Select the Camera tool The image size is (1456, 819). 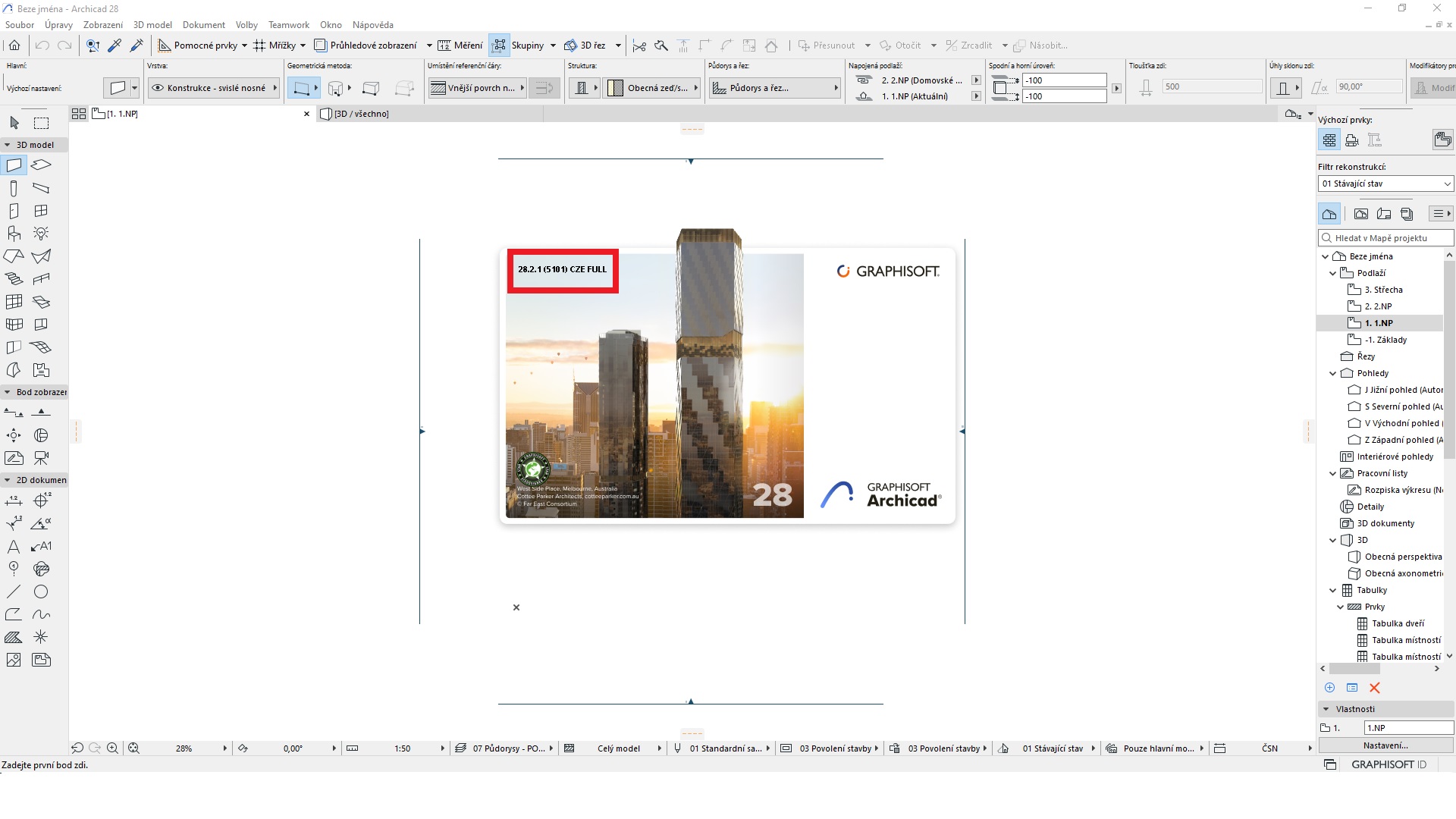41,458
